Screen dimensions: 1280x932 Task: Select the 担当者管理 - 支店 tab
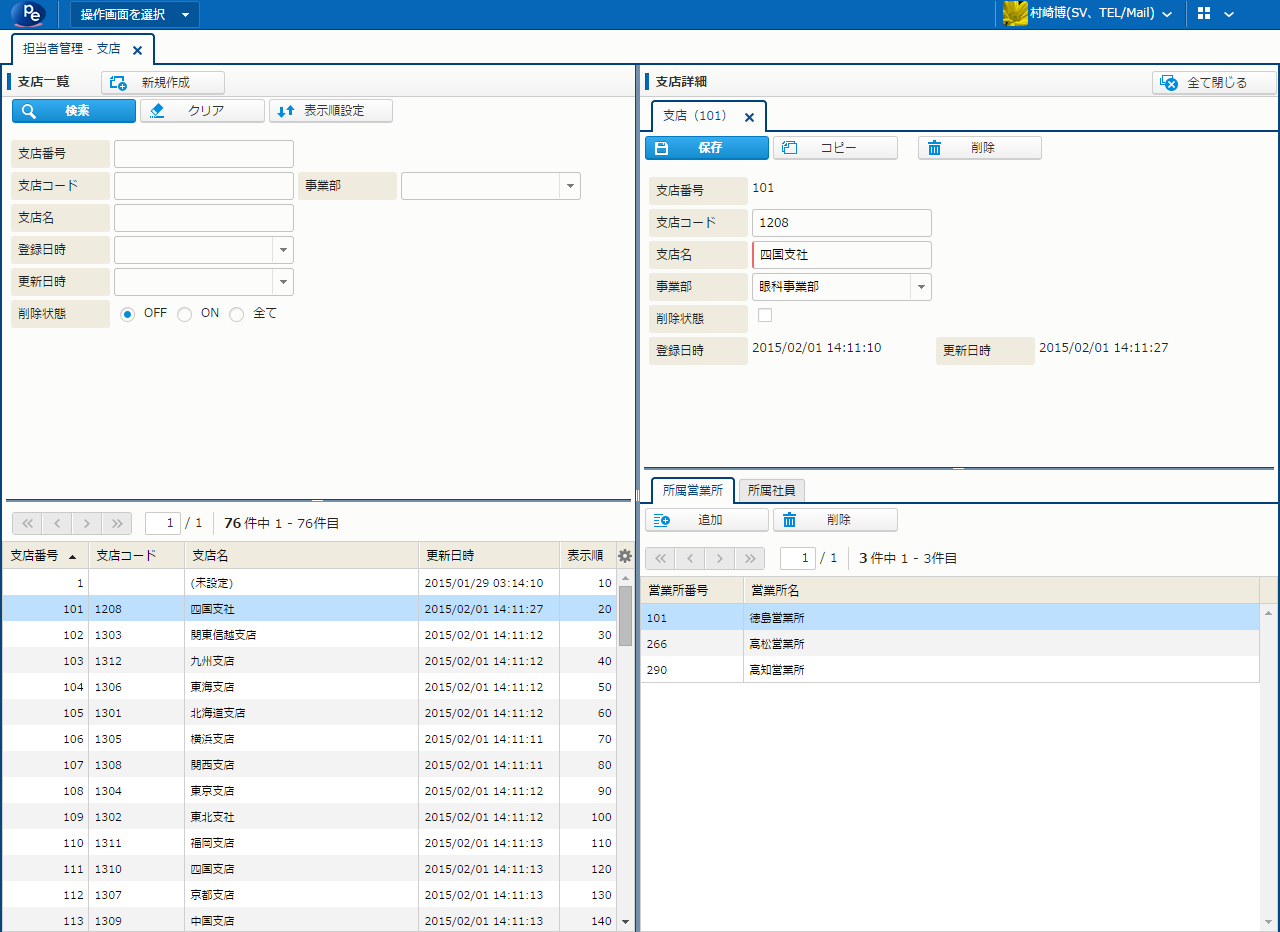coord(72,49)
